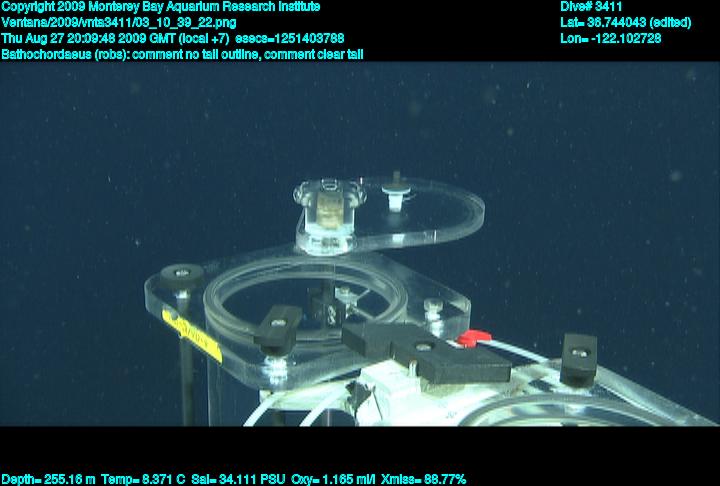Select the Monterey Bay Aquarium copyright line

161,7
